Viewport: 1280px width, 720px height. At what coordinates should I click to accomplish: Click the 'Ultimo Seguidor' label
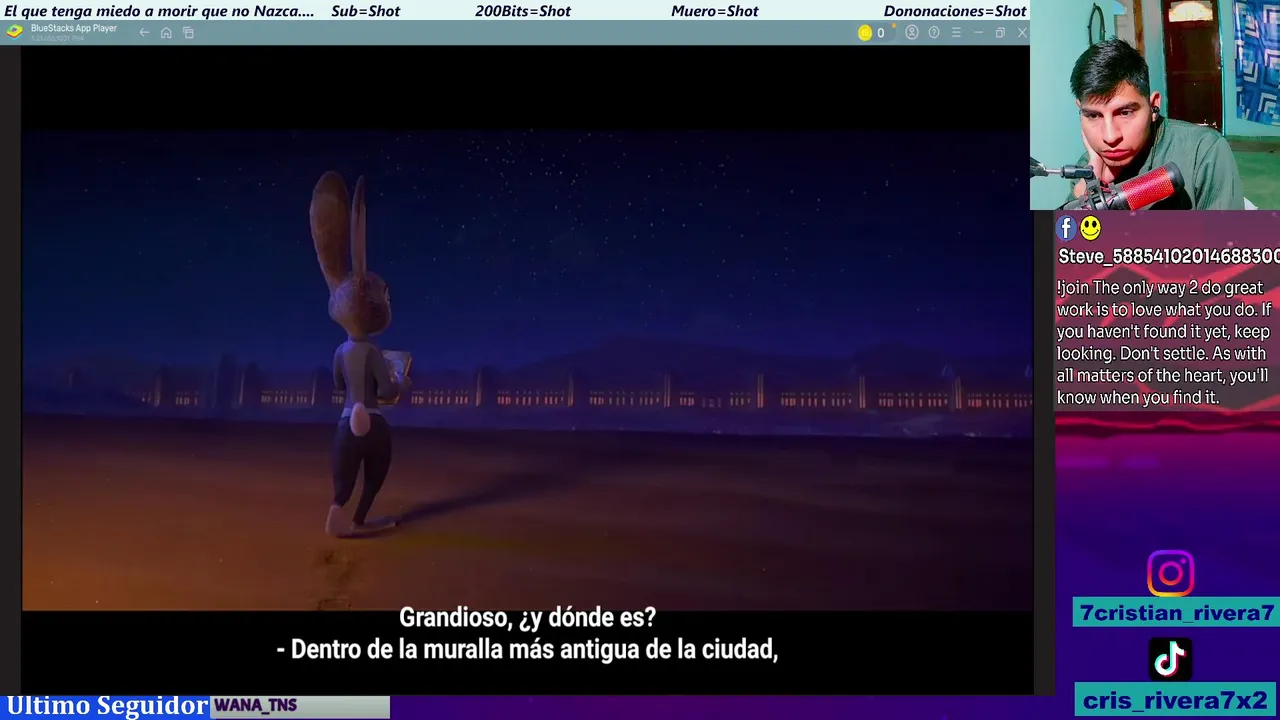[x=106, y=705]
